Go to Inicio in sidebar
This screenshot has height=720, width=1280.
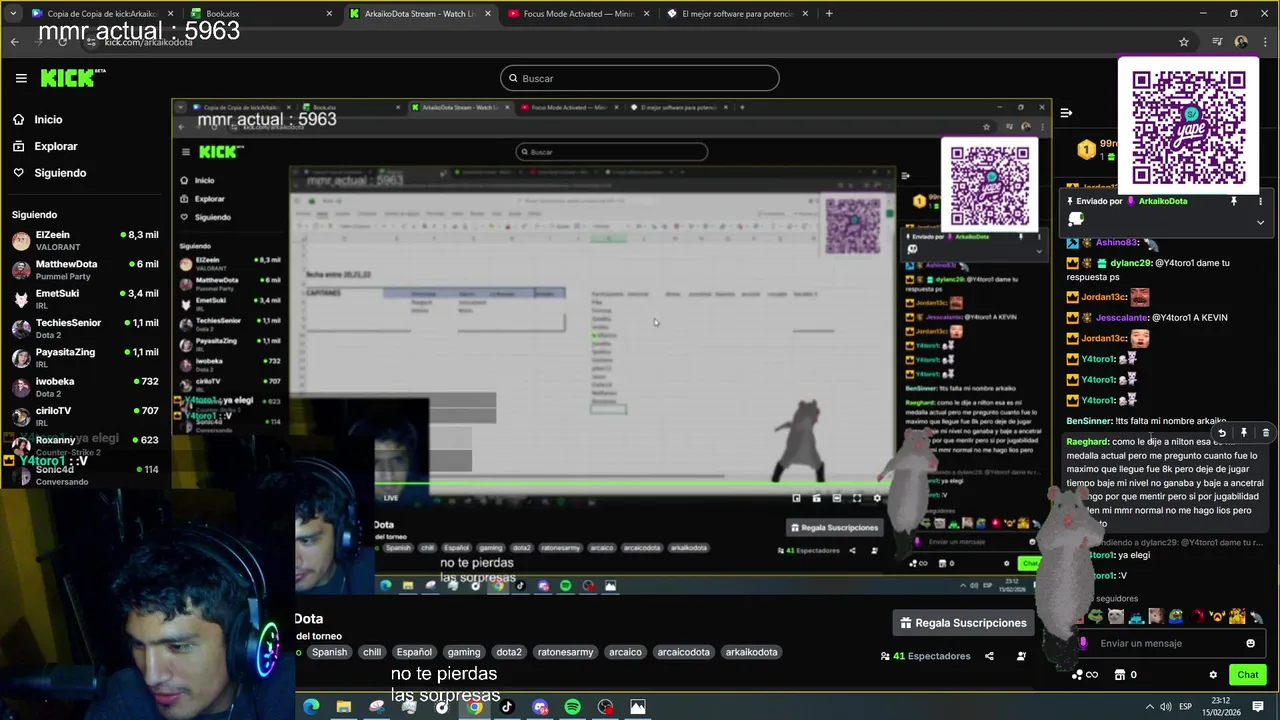tap(48, 119)
